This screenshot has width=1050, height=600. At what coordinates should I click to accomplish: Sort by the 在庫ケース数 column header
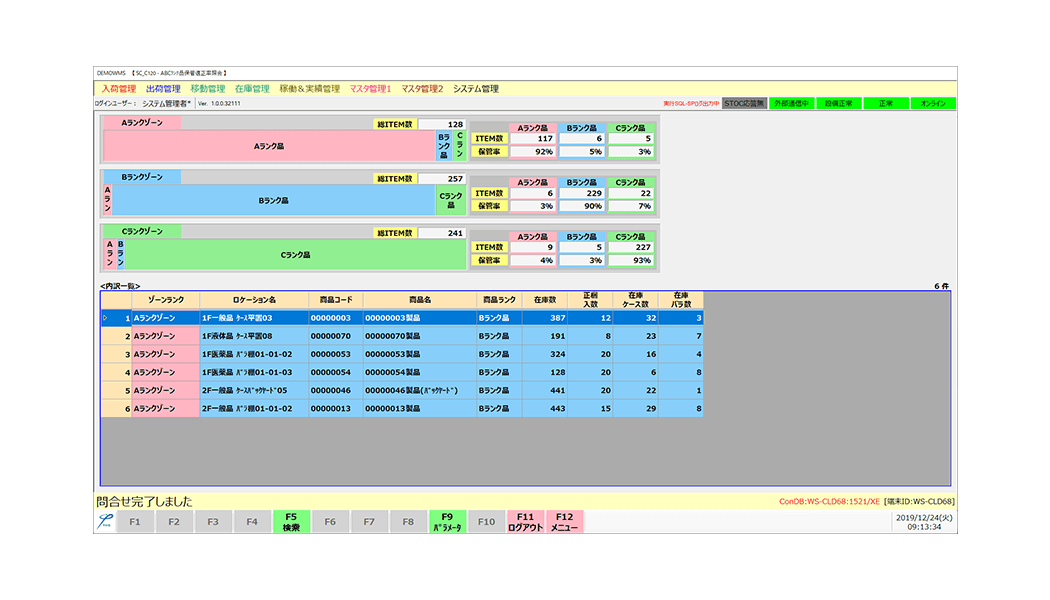click(x=635, y=300)
